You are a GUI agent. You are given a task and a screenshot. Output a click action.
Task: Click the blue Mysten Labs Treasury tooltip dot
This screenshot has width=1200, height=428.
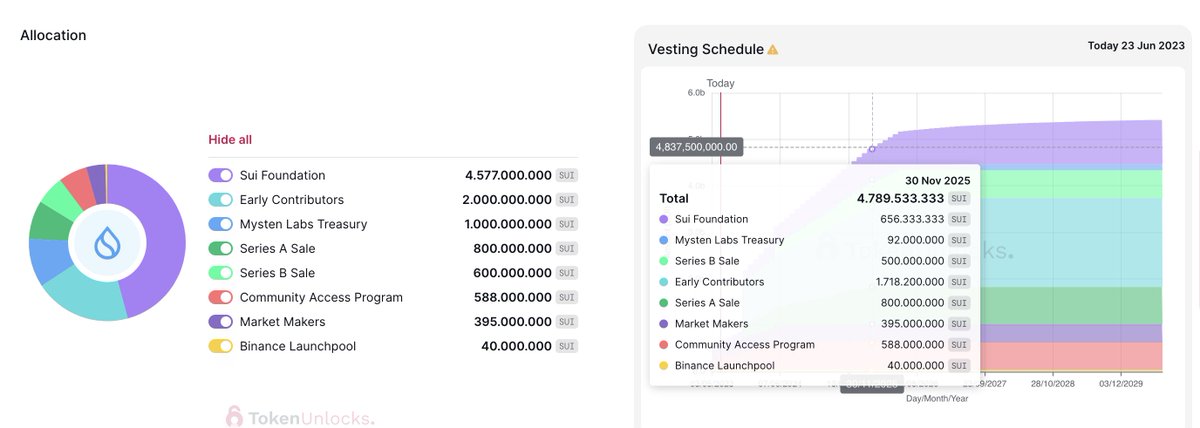pyautogui.click(x=663, y=240)
